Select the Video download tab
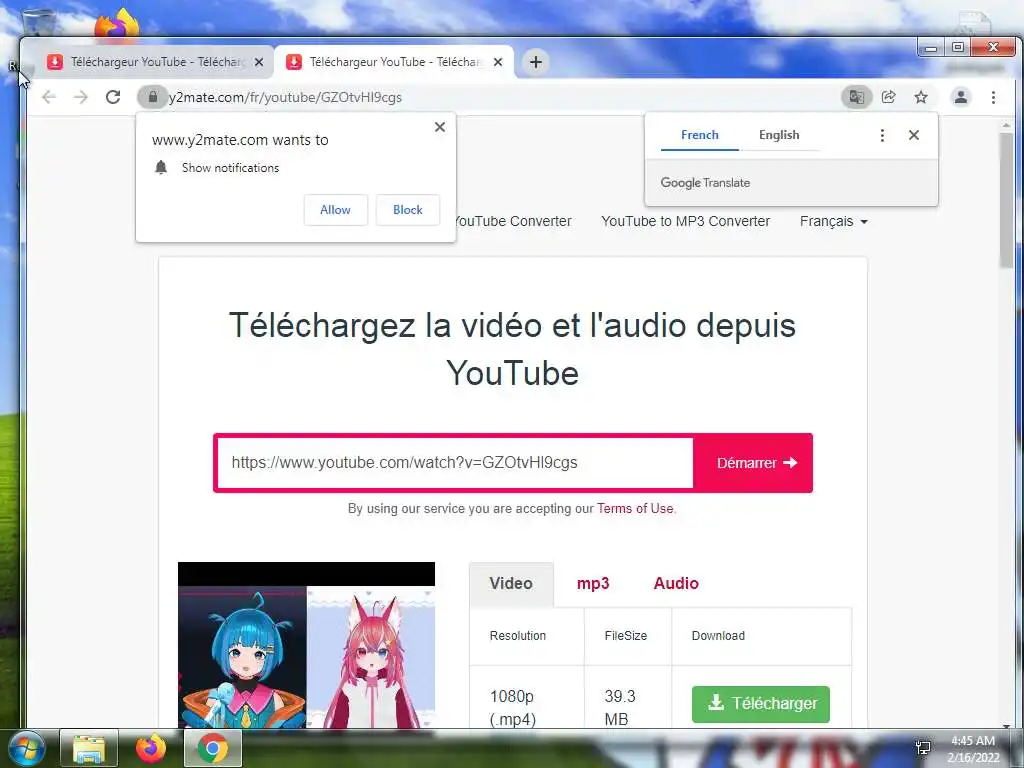This screenshot has width=1024, height=768. (x=511, y=583)
